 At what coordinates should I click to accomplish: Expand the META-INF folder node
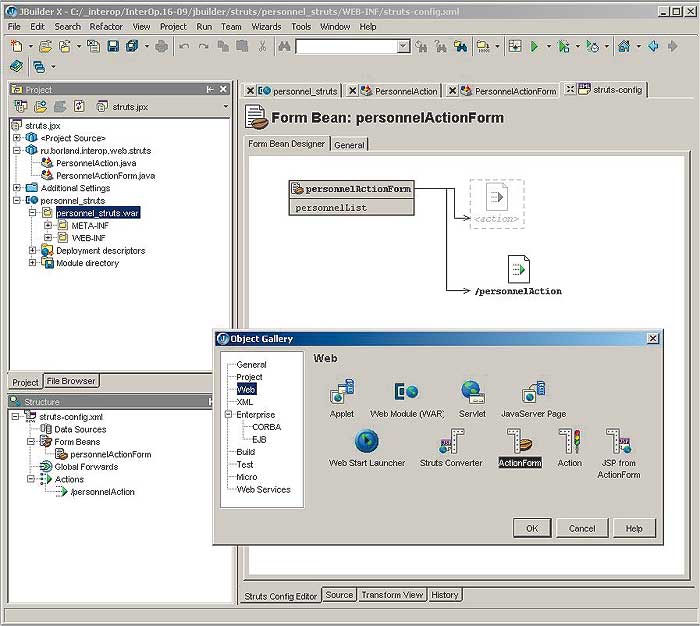[48, 225]
